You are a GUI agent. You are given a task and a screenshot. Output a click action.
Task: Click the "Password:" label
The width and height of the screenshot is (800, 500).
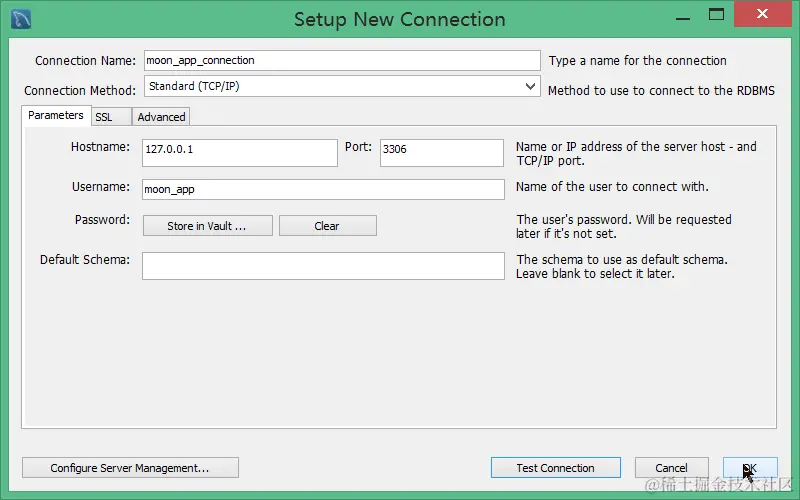102,220
